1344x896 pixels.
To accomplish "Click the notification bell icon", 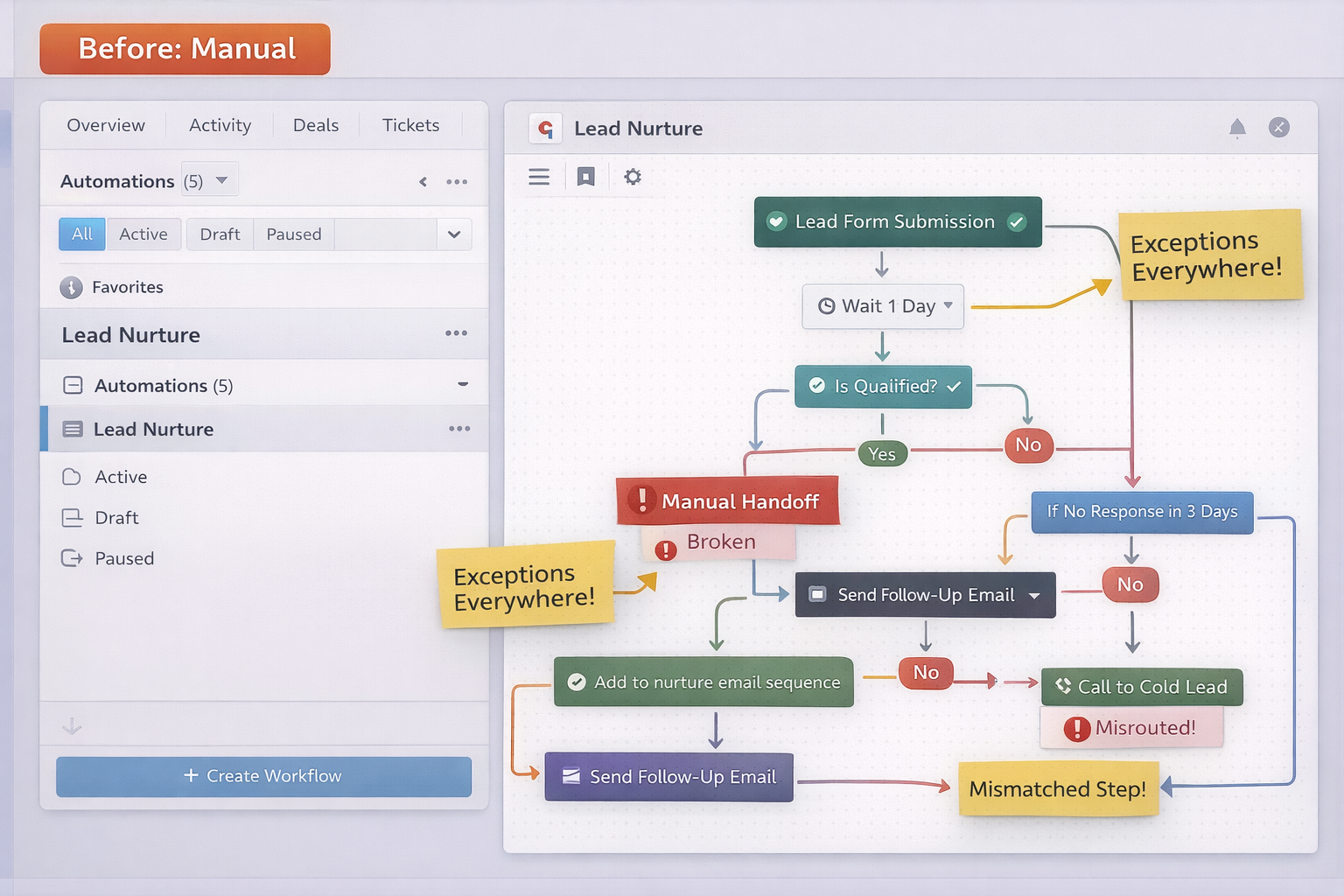I will pos(1237,129).
